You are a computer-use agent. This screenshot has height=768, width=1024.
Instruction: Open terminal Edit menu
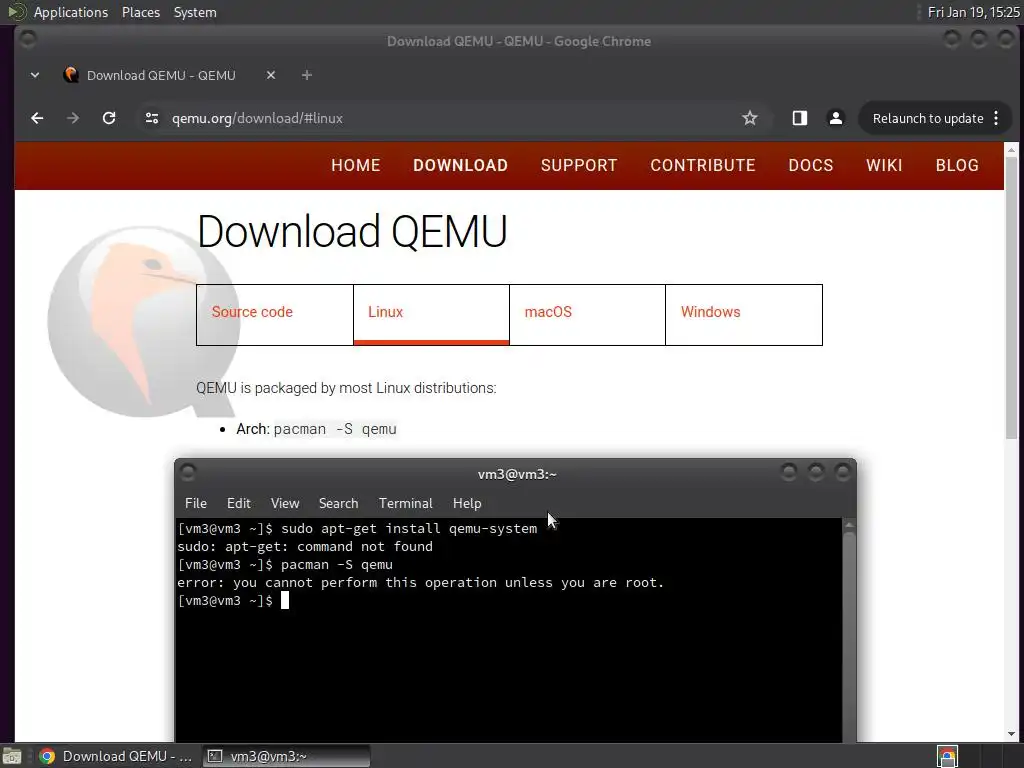238,504
